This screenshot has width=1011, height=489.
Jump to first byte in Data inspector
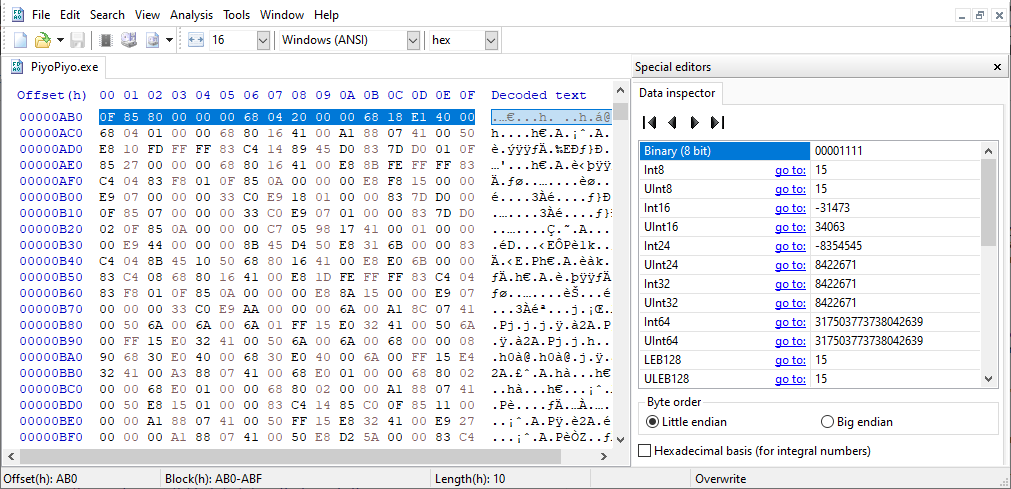(649, 122)
